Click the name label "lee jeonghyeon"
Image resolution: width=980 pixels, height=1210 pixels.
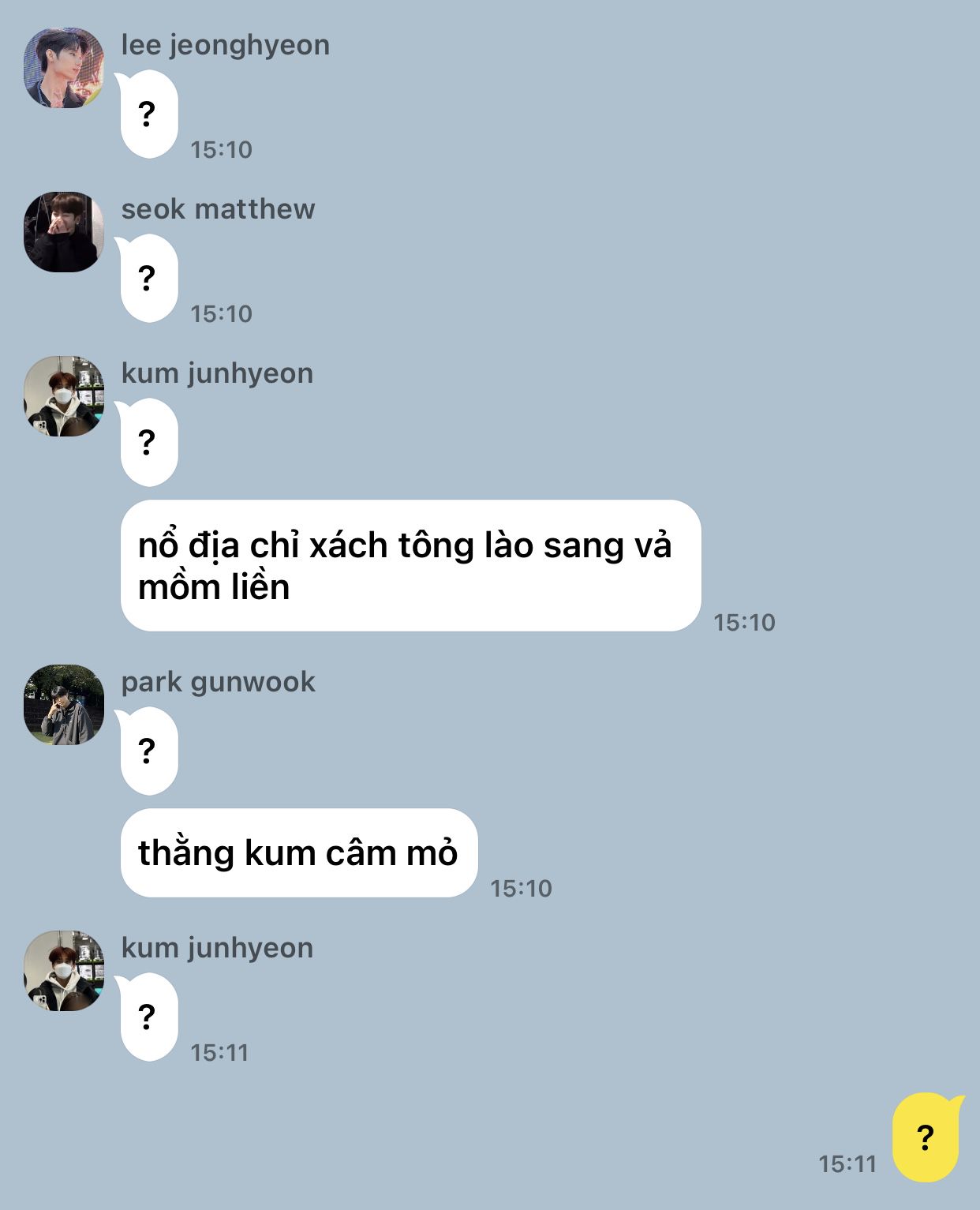[226, 45]
